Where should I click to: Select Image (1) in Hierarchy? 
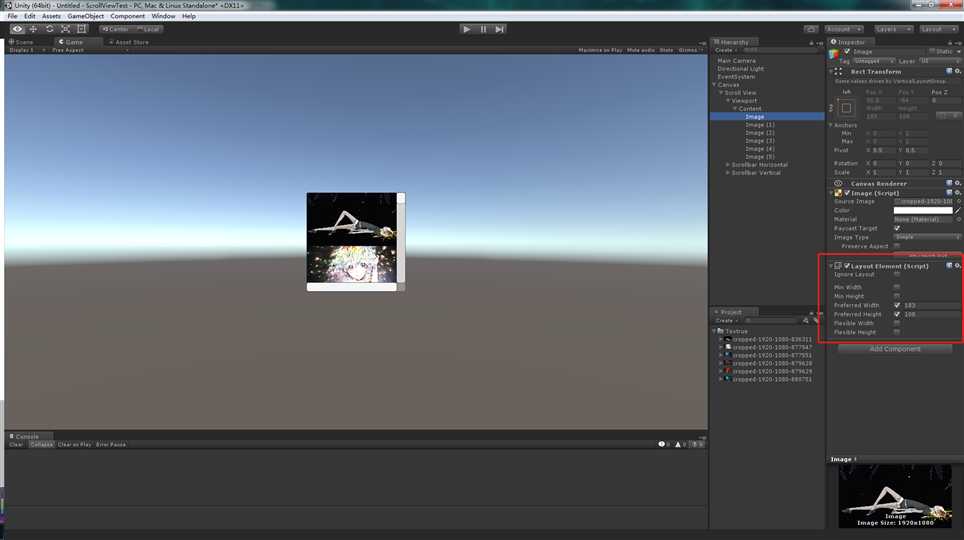click(x=760, y=125)
